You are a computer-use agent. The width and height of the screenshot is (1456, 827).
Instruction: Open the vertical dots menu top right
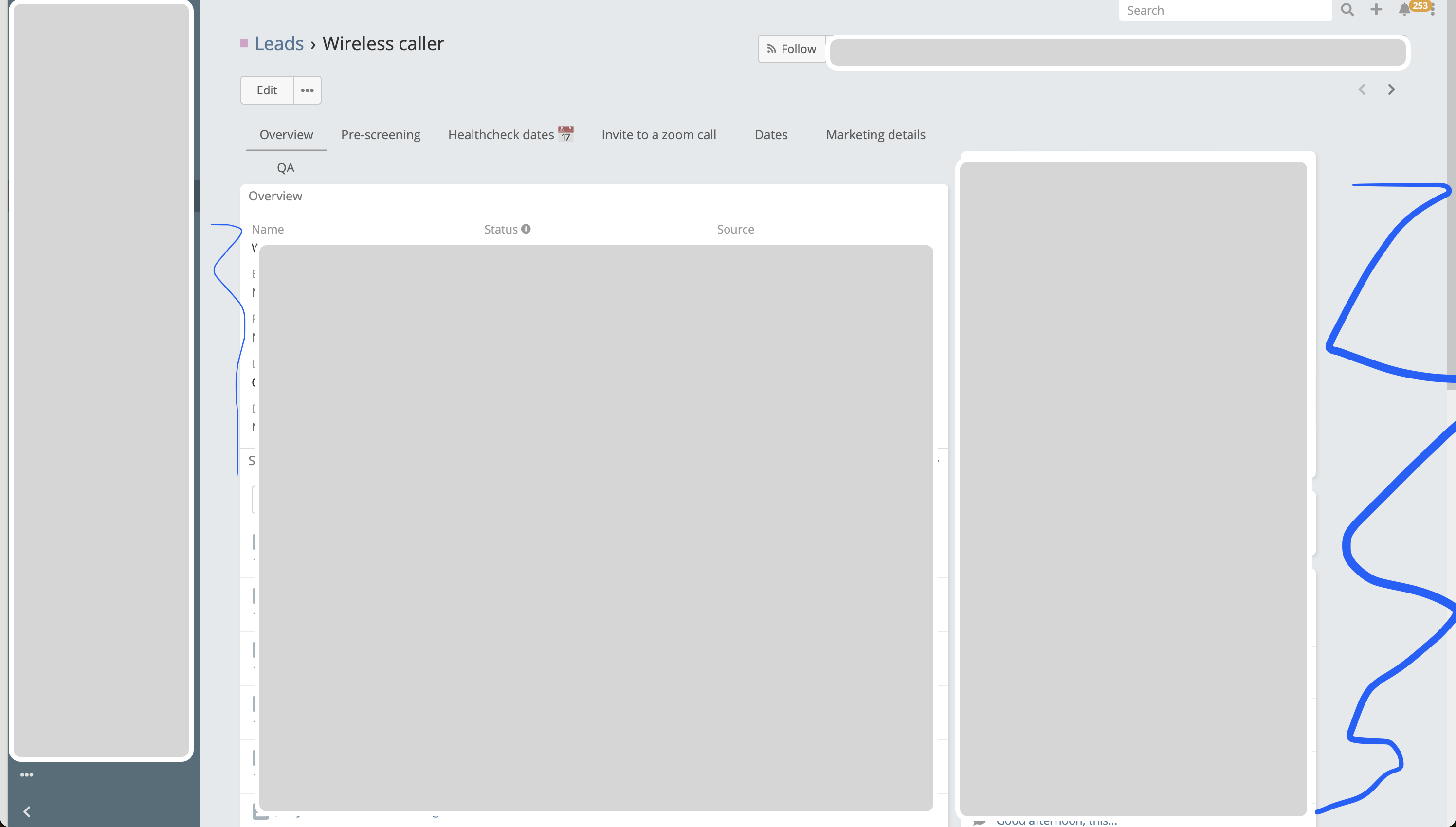tap(1434, 10)
